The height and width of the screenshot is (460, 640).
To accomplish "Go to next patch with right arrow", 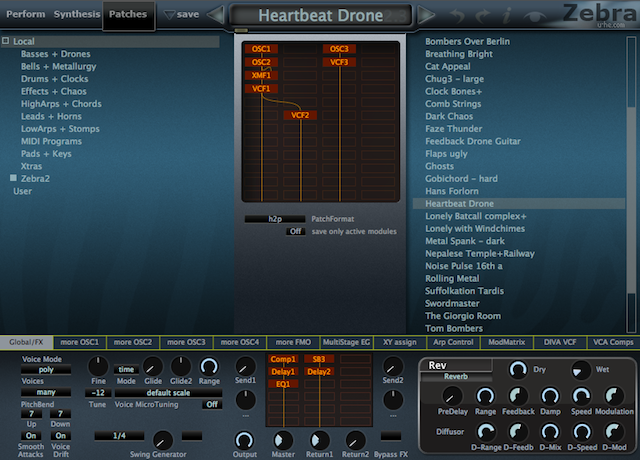I will [426, 15].
